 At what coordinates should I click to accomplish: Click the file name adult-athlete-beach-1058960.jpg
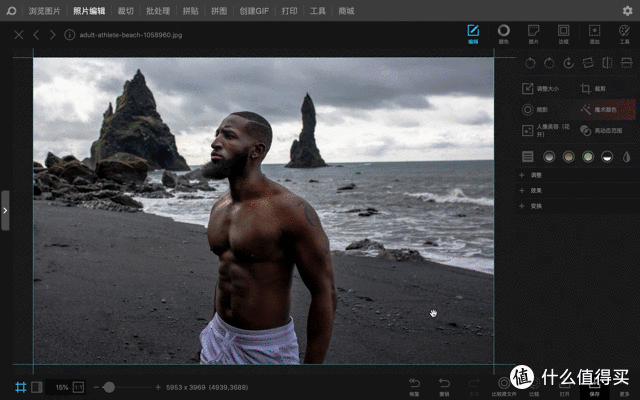click(x=131, y=35)
